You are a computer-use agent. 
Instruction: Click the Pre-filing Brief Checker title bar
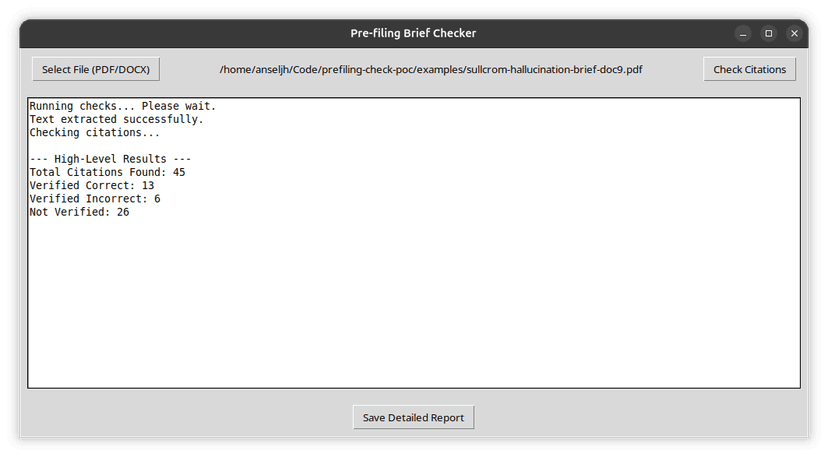(413, 33)
